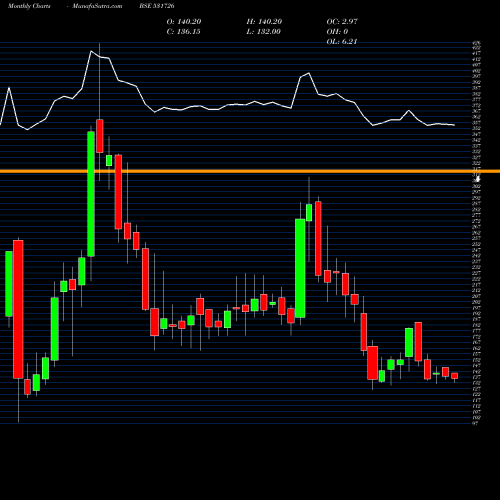Click the high value 'H: 140.20'

tap(264, 22)
